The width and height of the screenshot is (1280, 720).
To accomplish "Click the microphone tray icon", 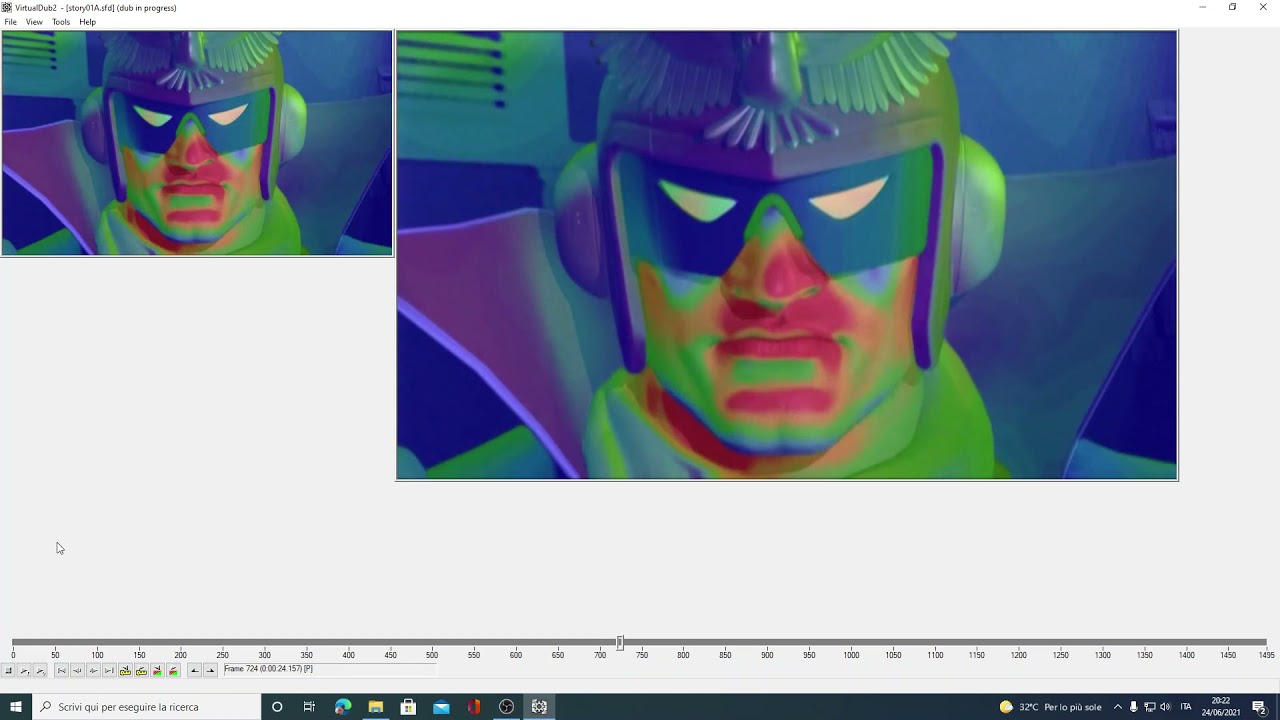I will point(1134,707).
